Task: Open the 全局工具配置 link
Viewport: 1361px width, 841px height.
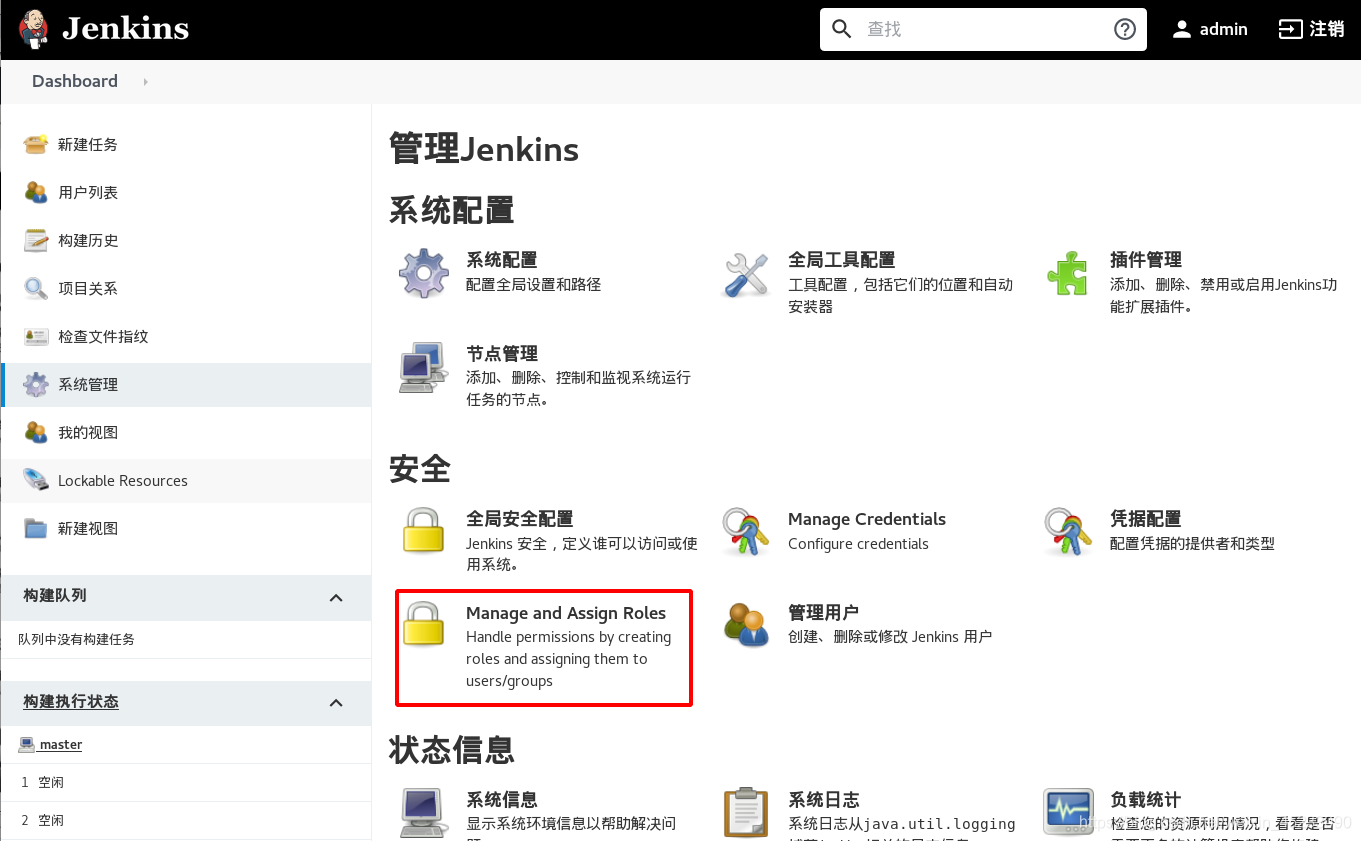Action: (842, 260)
